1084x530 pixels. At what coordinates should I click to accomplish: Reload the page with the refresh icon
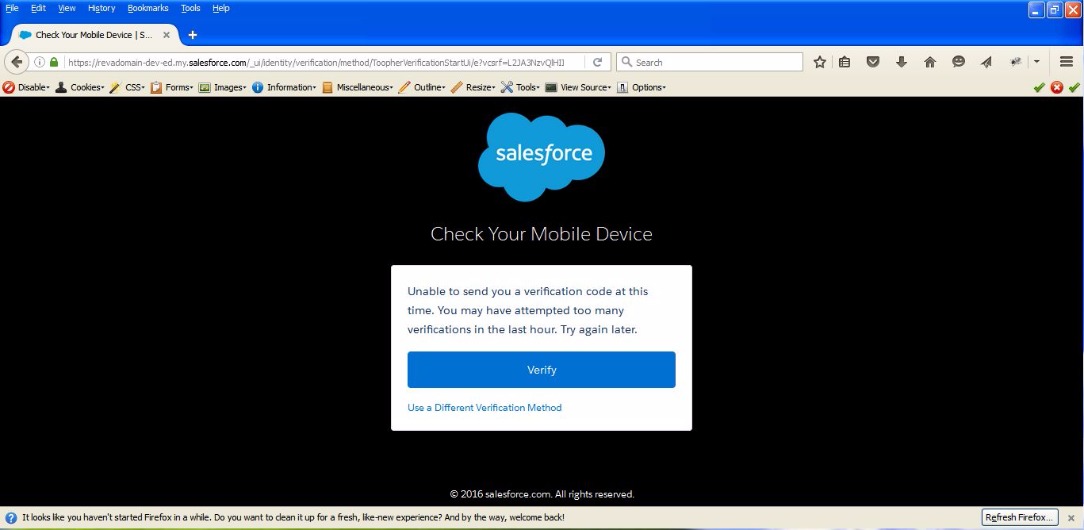597,62
